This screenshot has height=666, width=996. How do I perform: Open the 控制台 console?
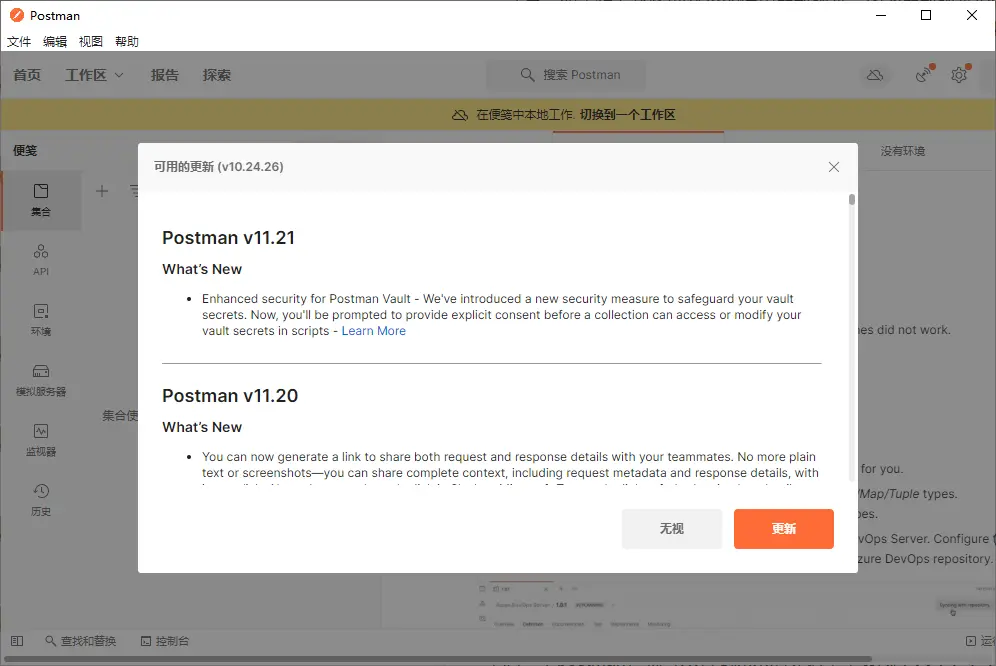click(165, 641)
